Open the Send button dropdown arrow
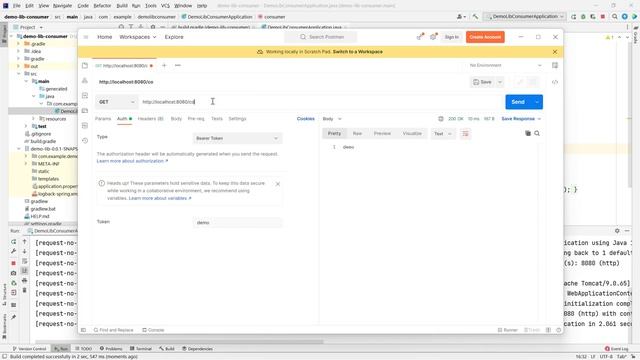This screenshot has width=640, height=360. point(537,102)
